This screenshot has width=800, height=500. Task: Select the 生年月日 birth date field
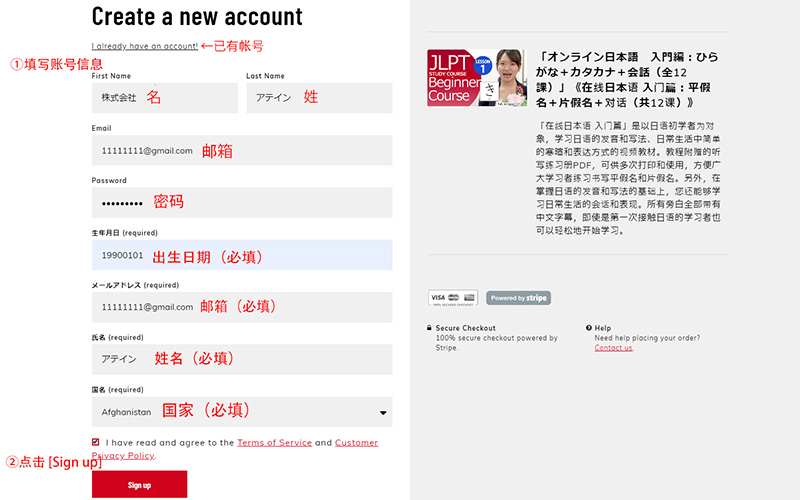(241, 255)
